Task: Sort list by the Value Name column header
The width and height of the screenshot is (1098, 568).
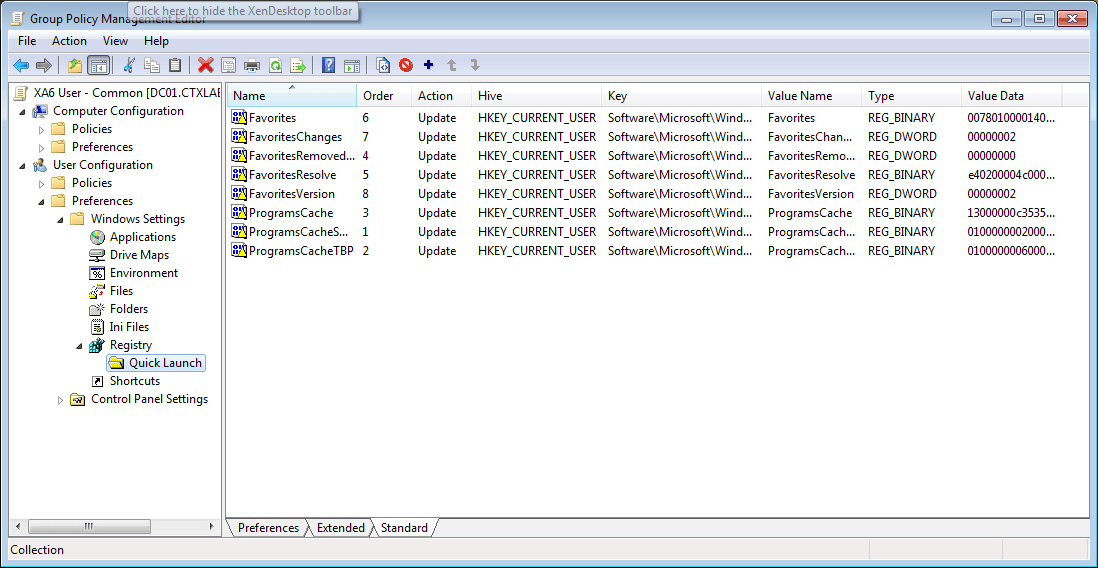Action: coord(812,96)
